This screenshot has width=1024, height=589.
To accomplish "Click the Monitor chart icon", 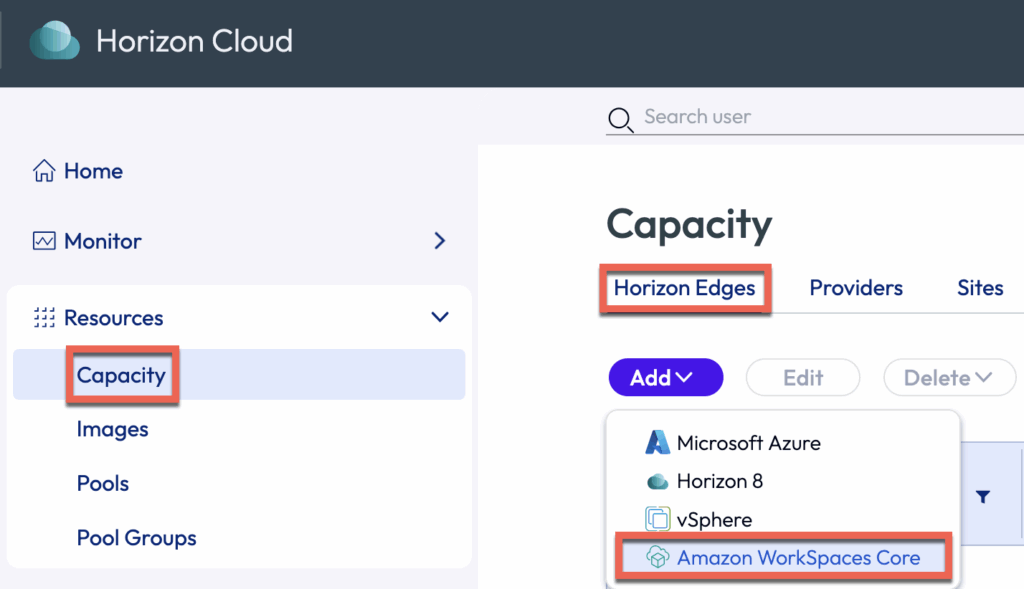I will pyautogui.click(x=44, y=241).
